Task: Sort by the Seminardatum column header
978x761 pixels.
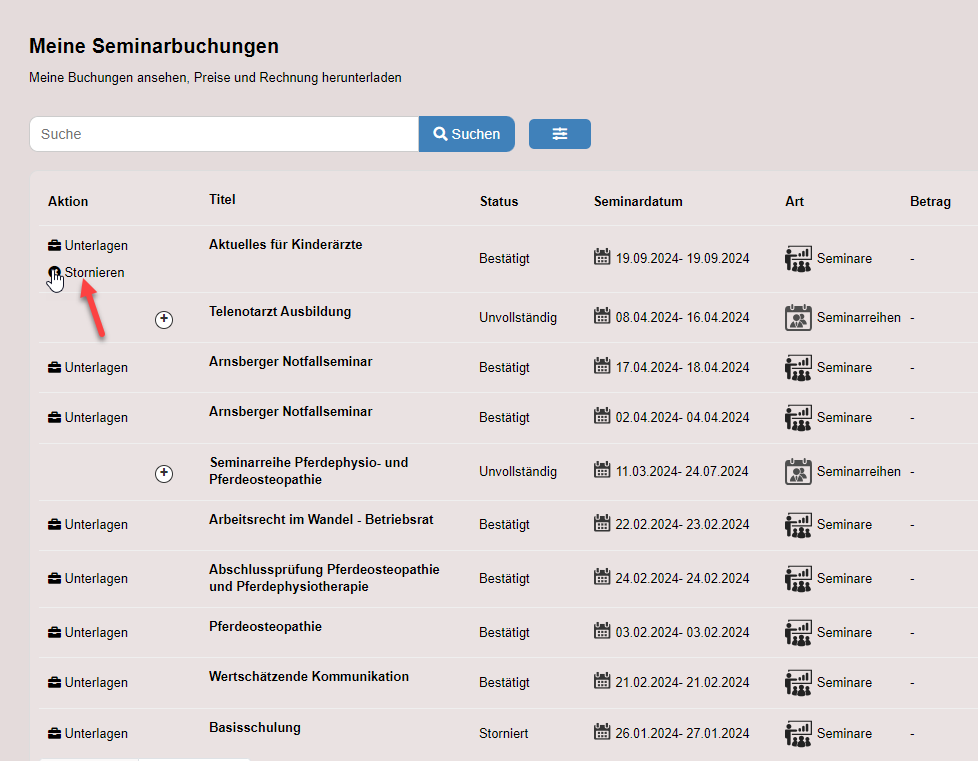Action: (638, 201)
